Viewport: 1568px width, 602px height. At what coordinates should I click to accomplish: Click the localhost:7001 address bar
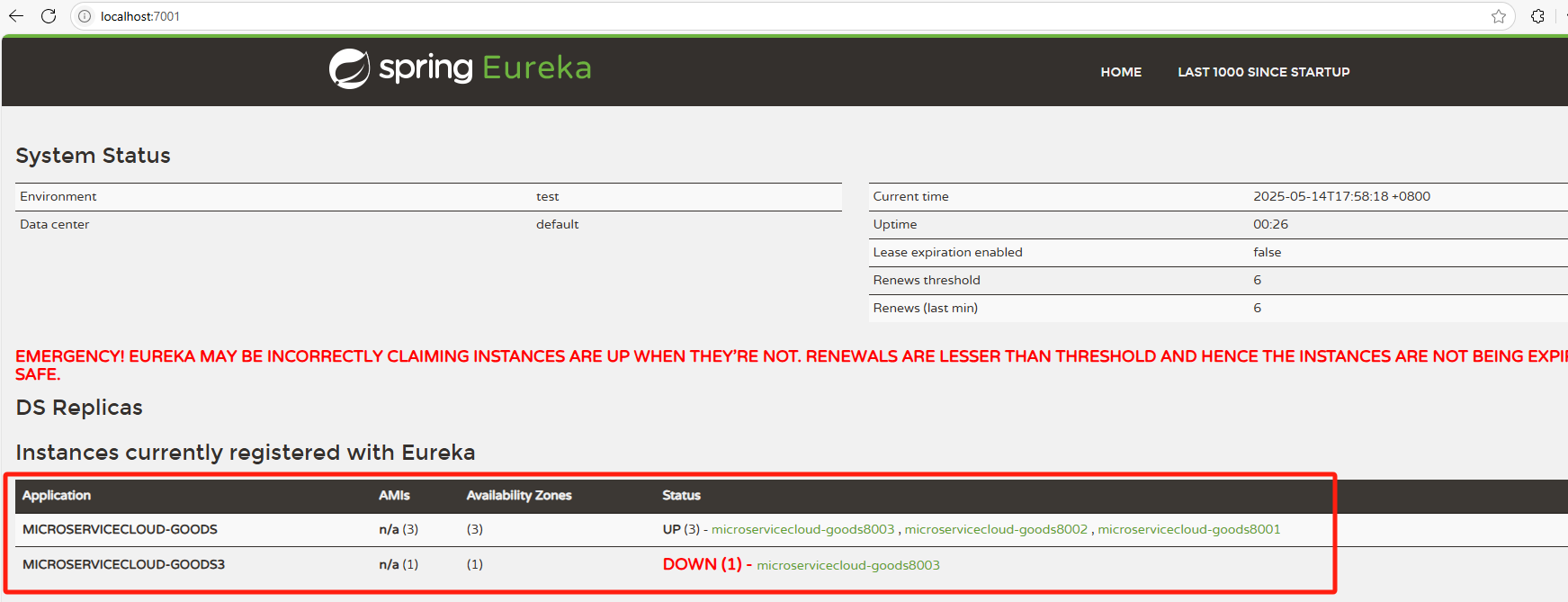[x=792, y=16]
